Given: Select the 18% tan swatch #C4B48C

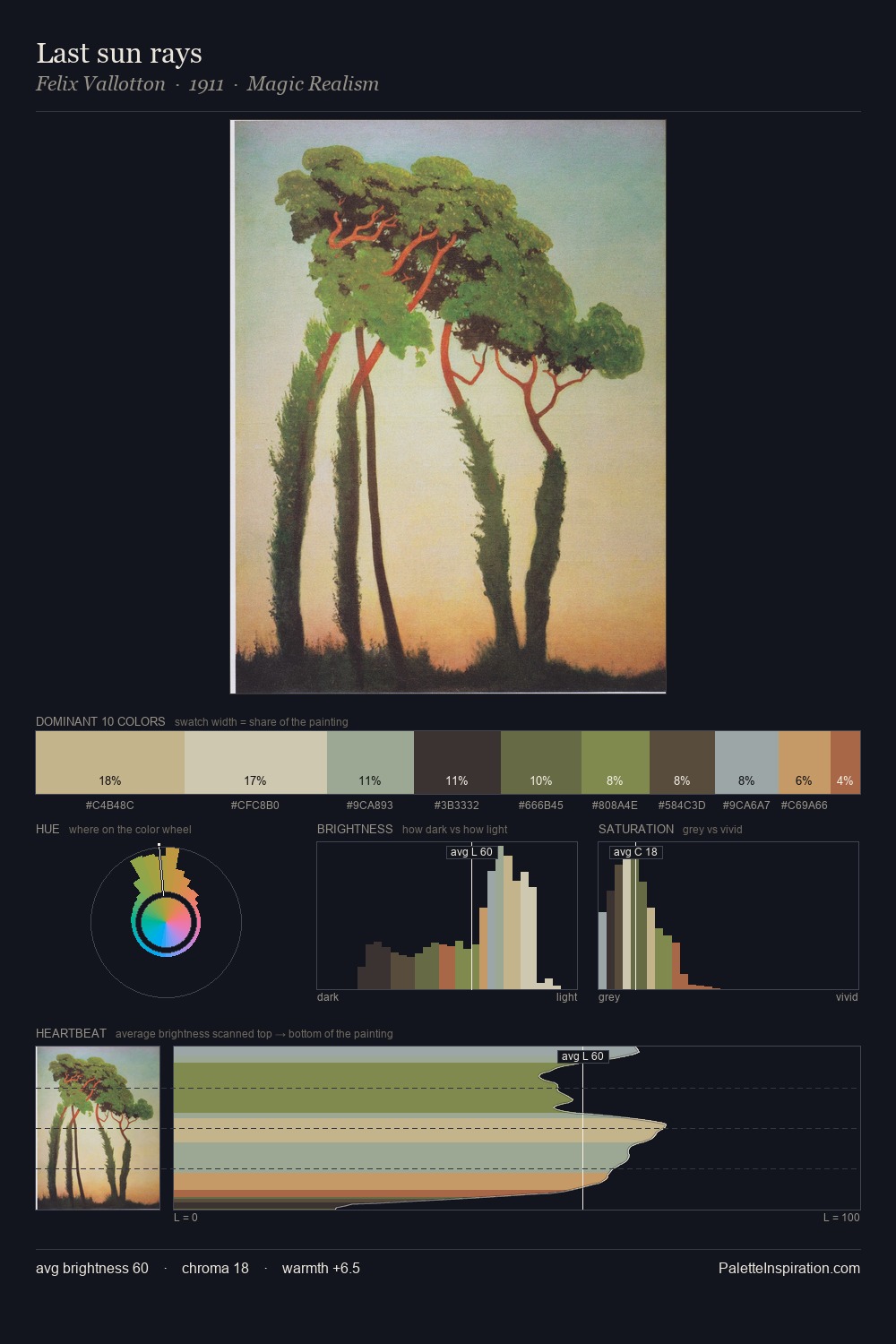Looking at the screenshot, I should 110,762.
